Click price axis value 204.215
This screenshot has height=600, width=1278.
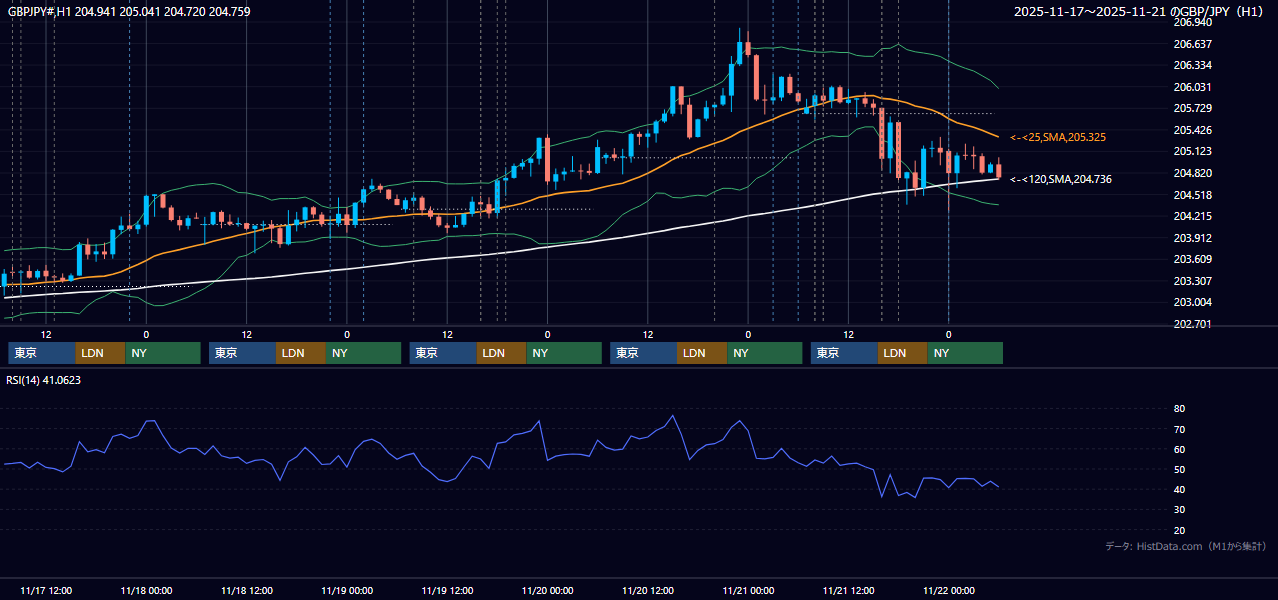[x=1192, y=216]
